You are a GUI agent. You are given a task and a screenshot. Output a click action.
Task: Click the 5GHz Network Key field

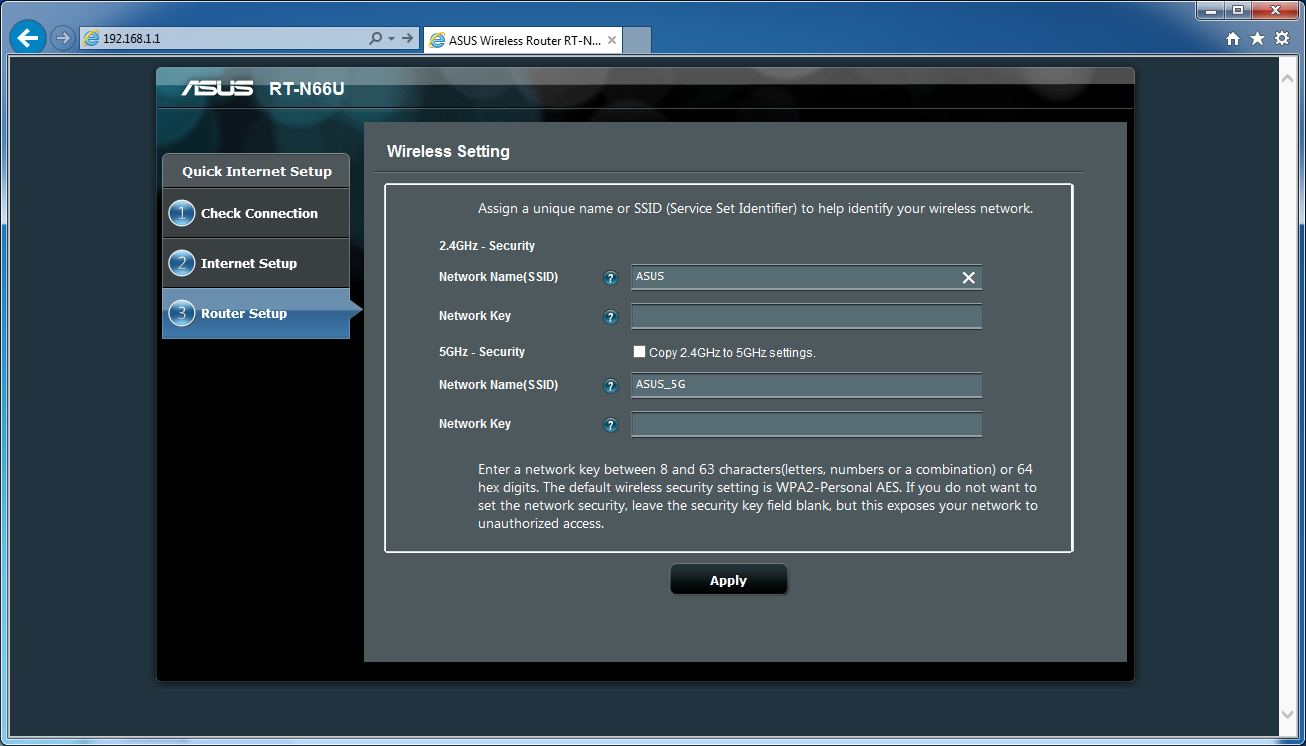point(806,424)
